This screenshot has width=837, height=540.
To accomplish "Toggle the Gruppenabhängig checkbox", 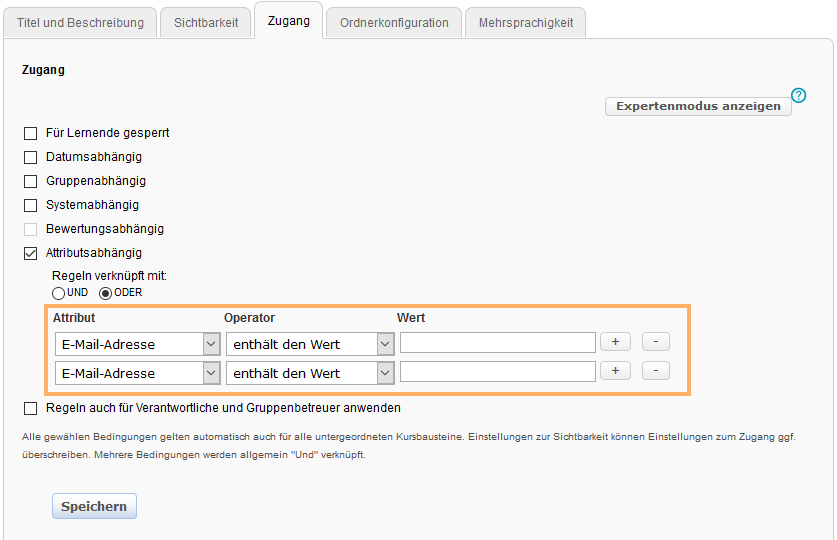I will point(31,181).
